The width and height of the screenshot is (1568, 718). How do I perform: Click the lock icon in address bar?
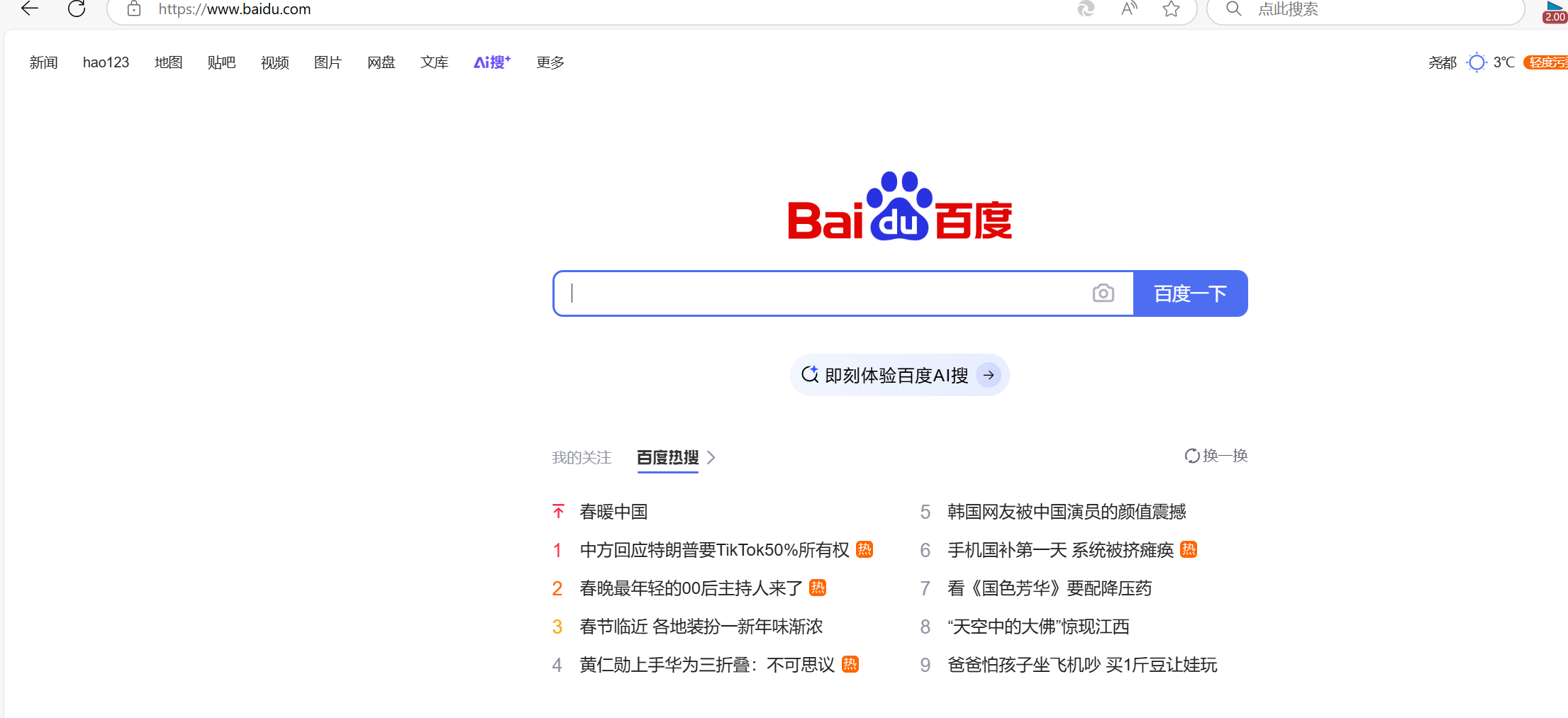pyautogui.click(x=134, y=9)
